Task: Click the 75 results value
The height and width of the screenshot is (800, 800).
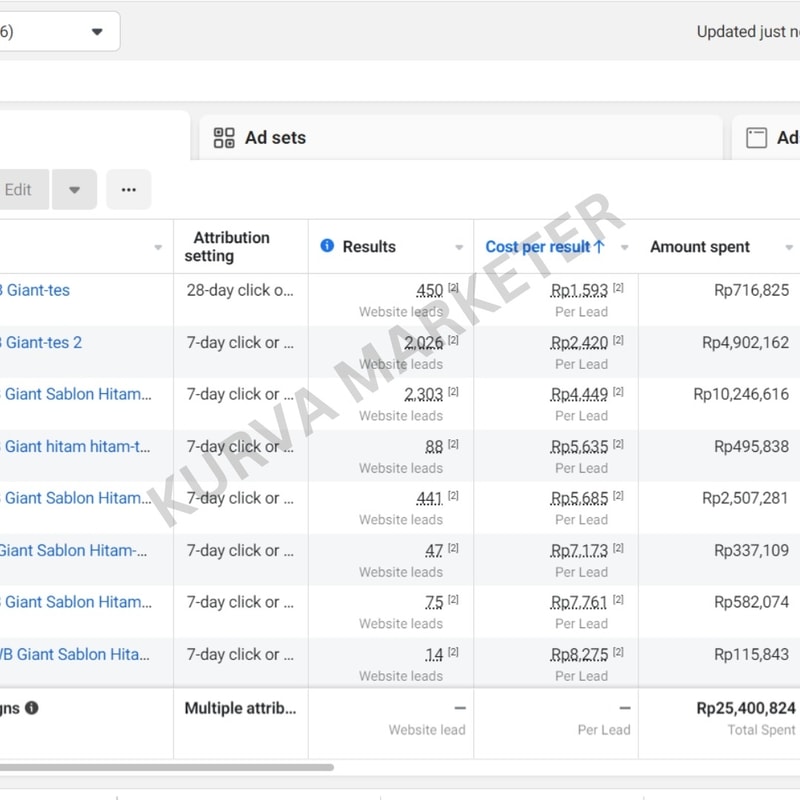Action: pos(434,603)
